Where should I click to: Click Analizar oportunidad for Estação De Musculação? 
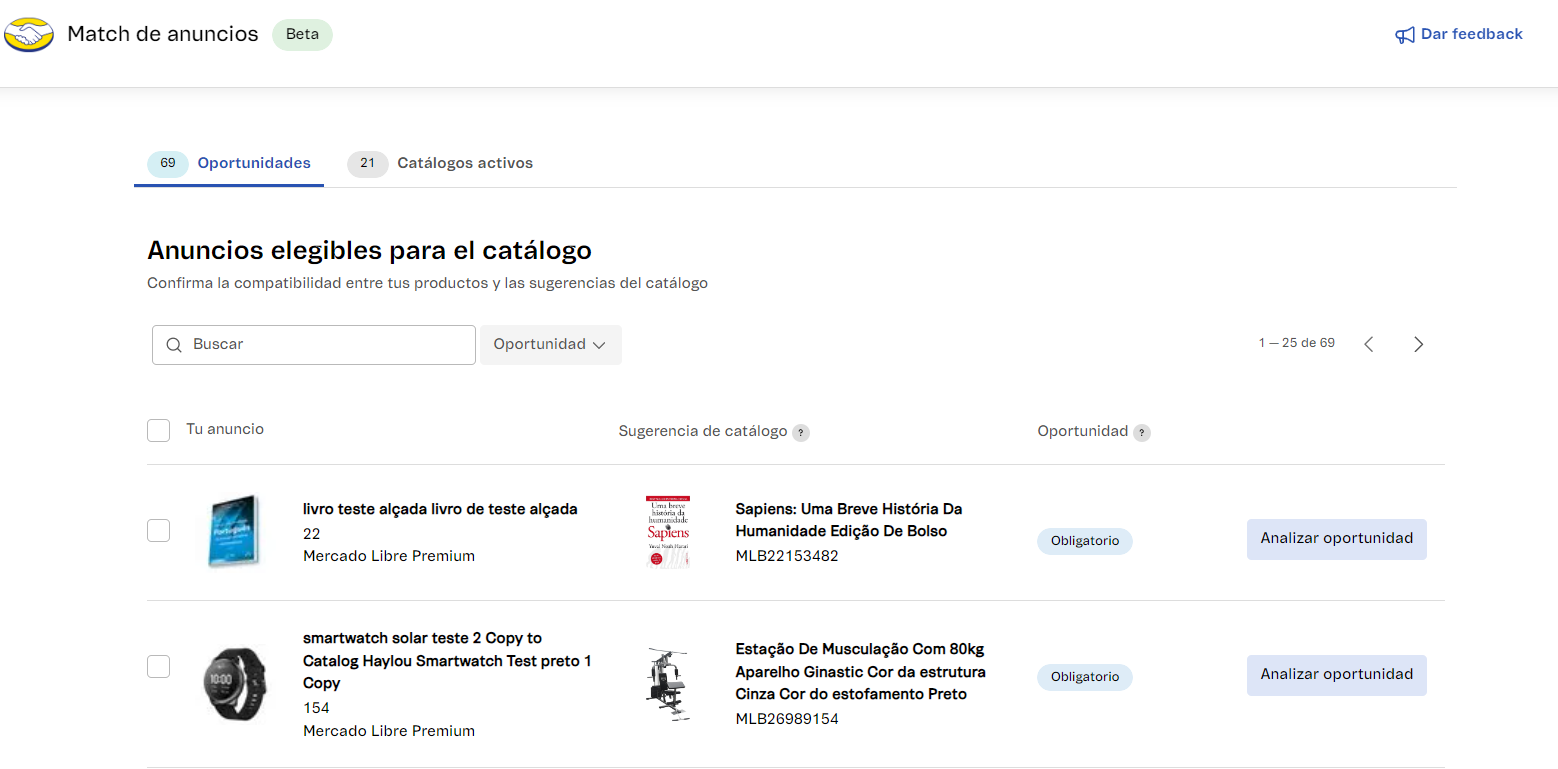point(1336,675)
